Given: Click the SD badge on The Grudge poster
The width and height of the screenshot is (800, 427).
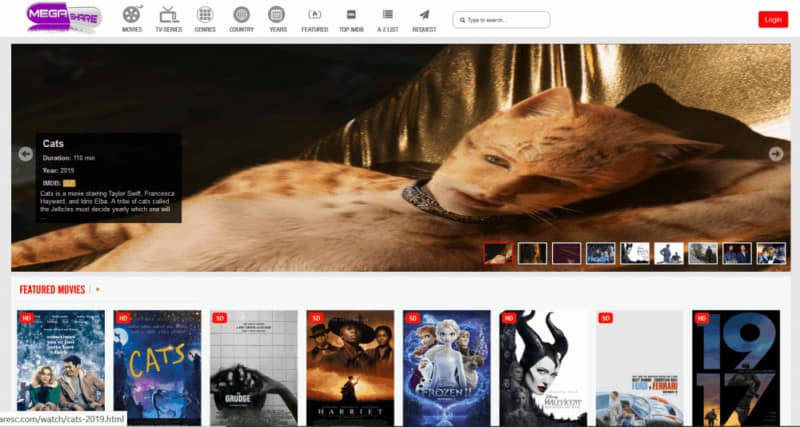Looking at the screenshot, I should 219,318.
